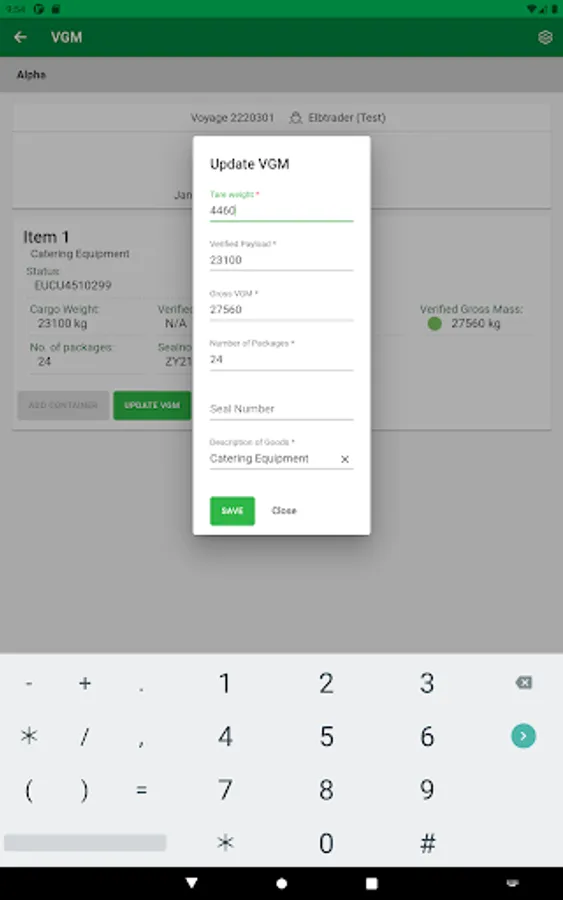The image size is (563, 900).
Task: Tap the number 5 key
Action: pos(327,736)
